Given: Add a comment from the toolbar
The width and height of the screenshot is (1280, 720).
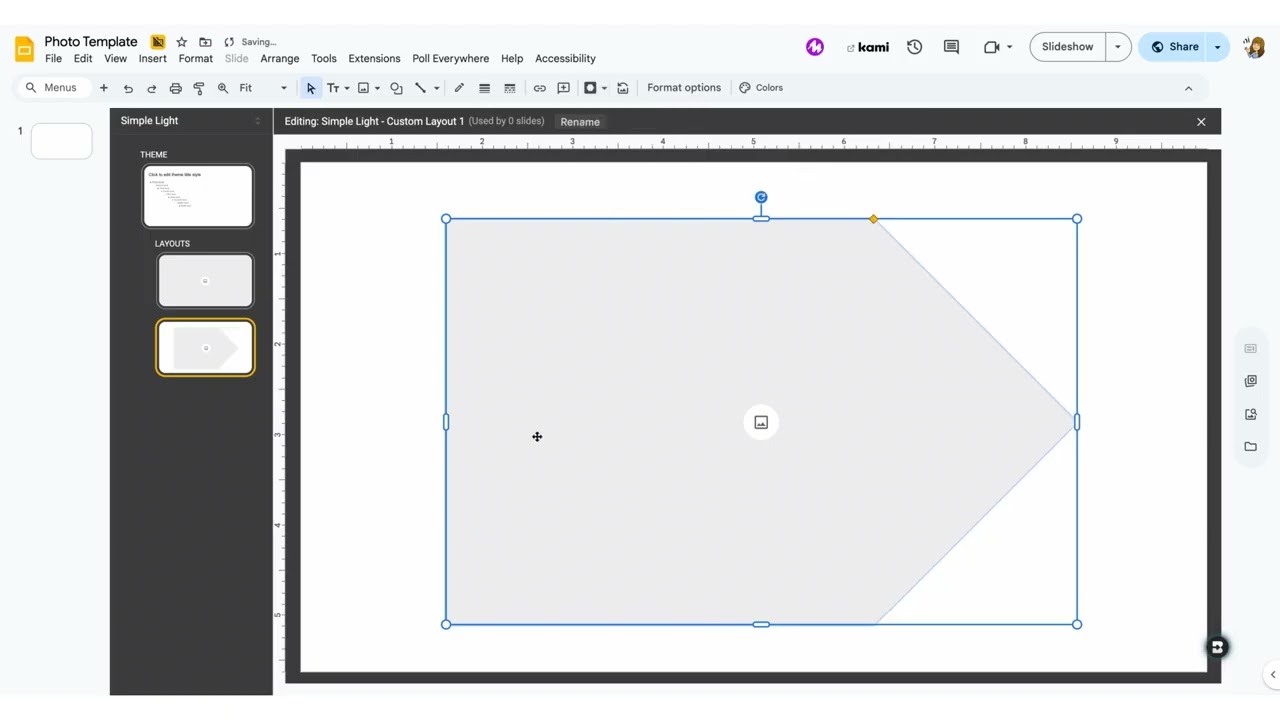Looking at the screenshot, I should tap(563, 88).
